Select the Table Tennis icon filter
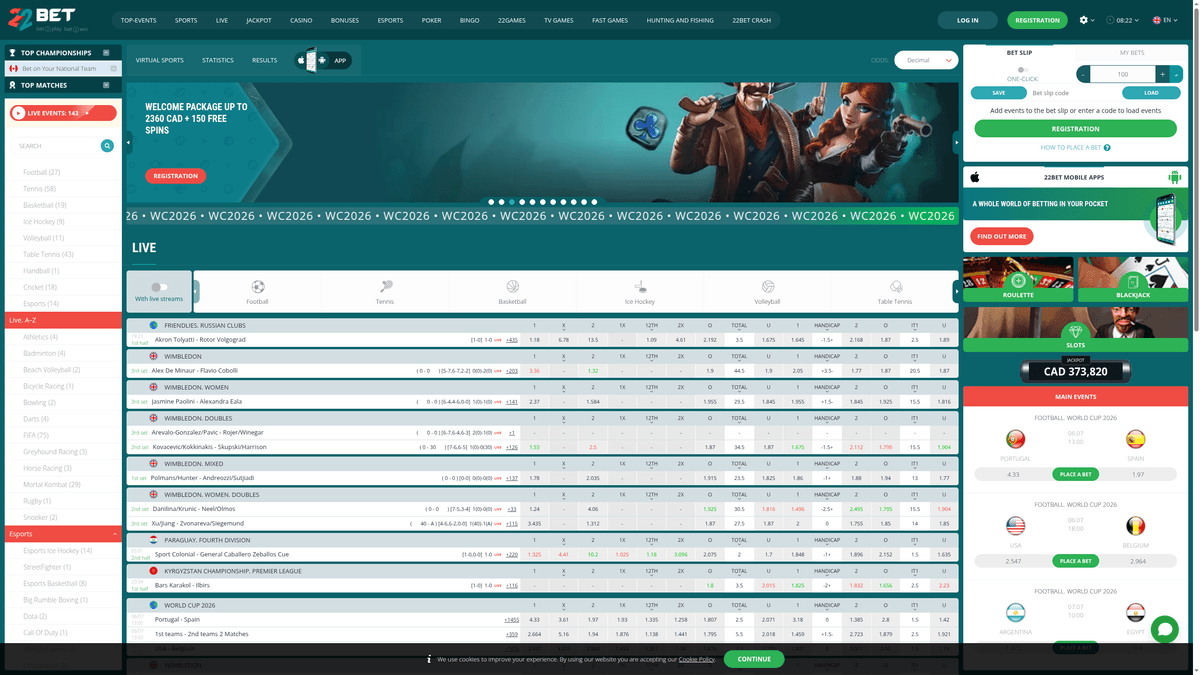Screen dimensions: 1200x675 point(895,287)
